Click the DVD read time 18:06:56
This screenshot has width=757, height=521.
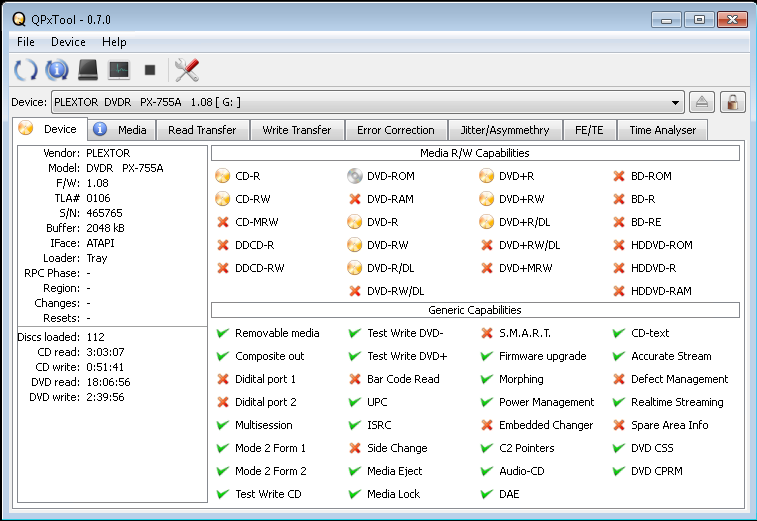pos(109,382)
